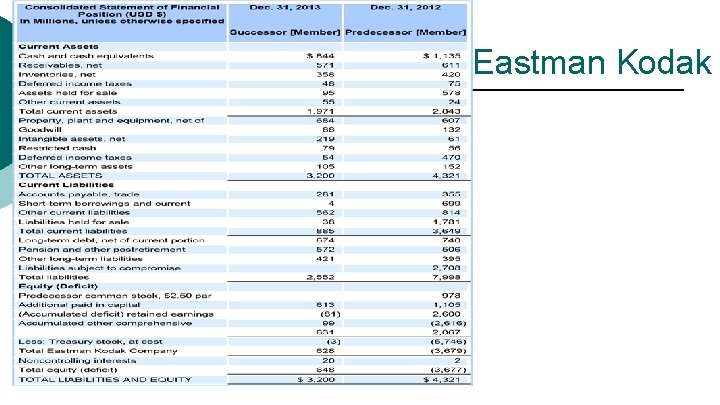
Task: Click 'Property, plant and equipment, net of'
Action: coord(111,120)
